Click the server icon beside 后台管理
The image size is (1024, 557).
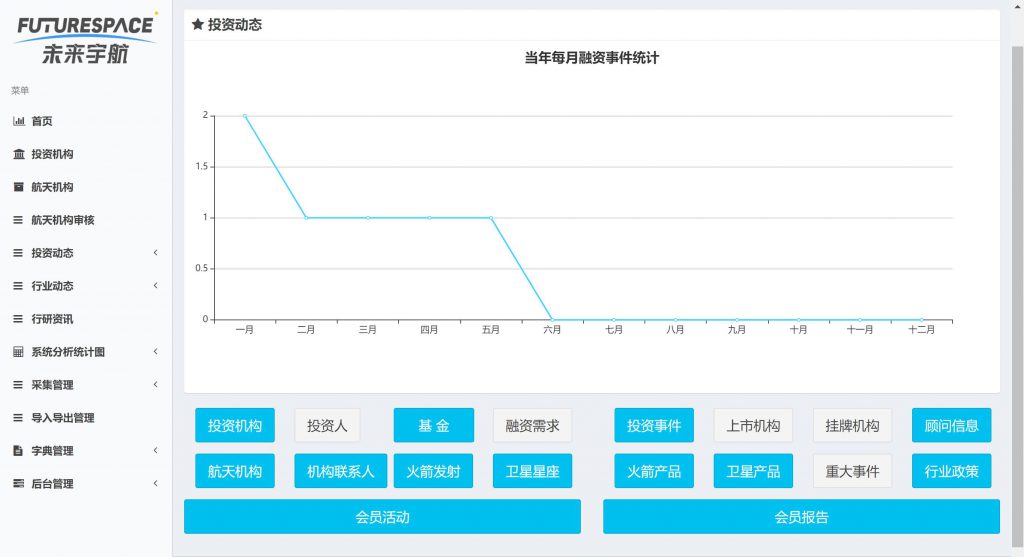pos(18,484)
